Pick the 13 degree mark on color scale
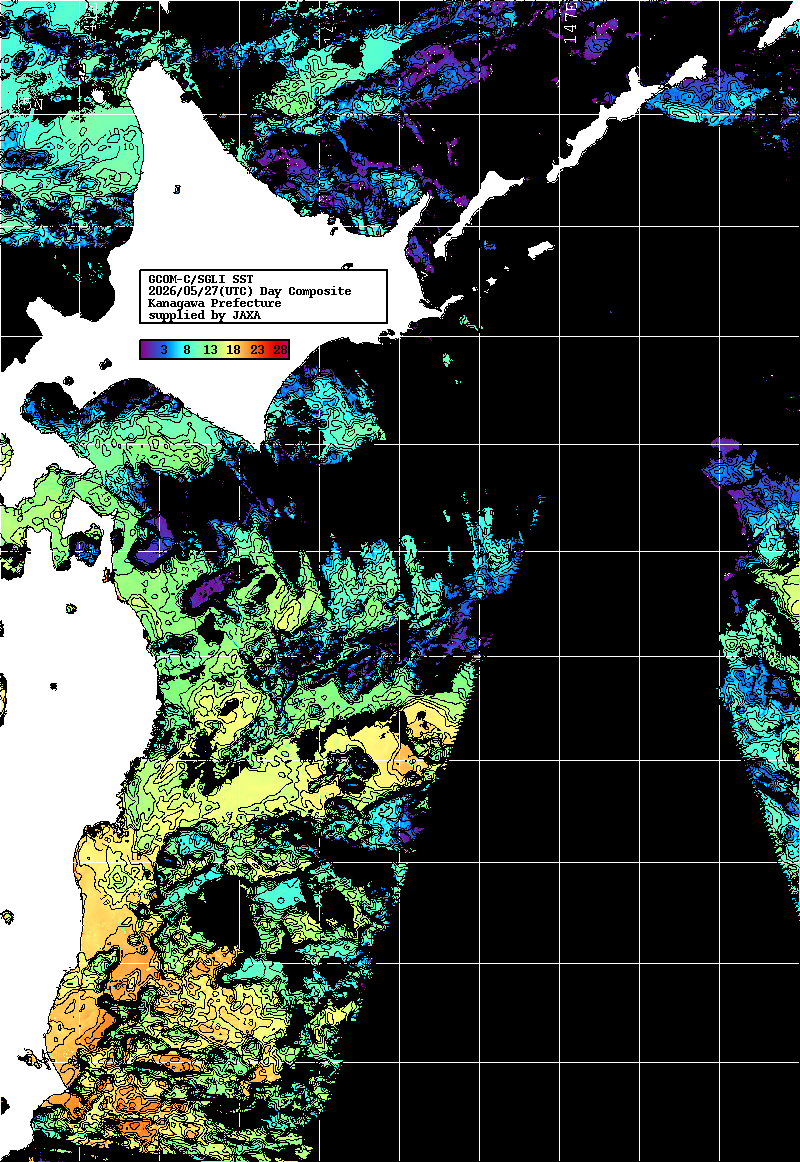Viewport: 800px width, 1162px height. click(x=210, y=350)
